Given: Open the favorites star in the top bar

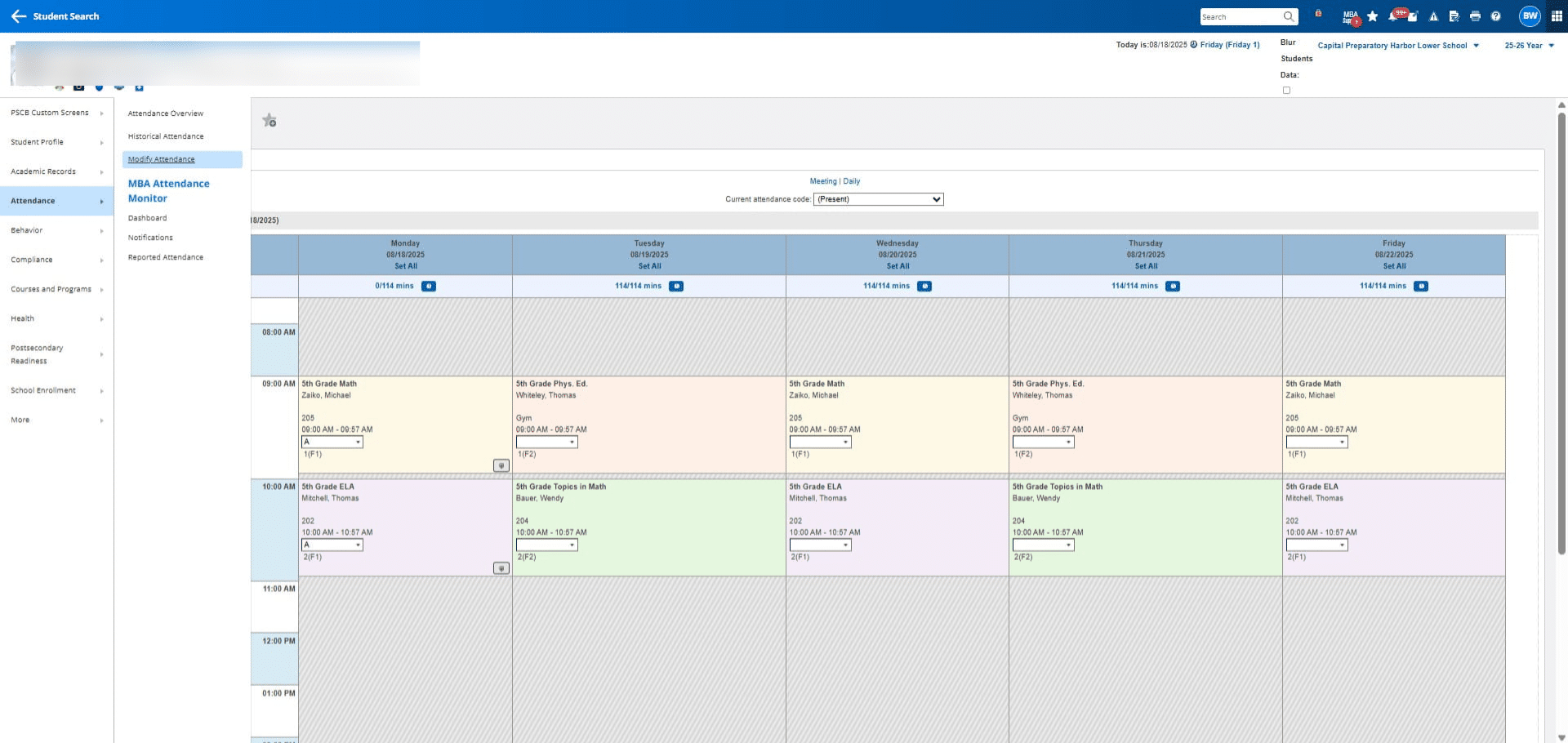Looking at the screenshot, I should (x=1372, y=16).
